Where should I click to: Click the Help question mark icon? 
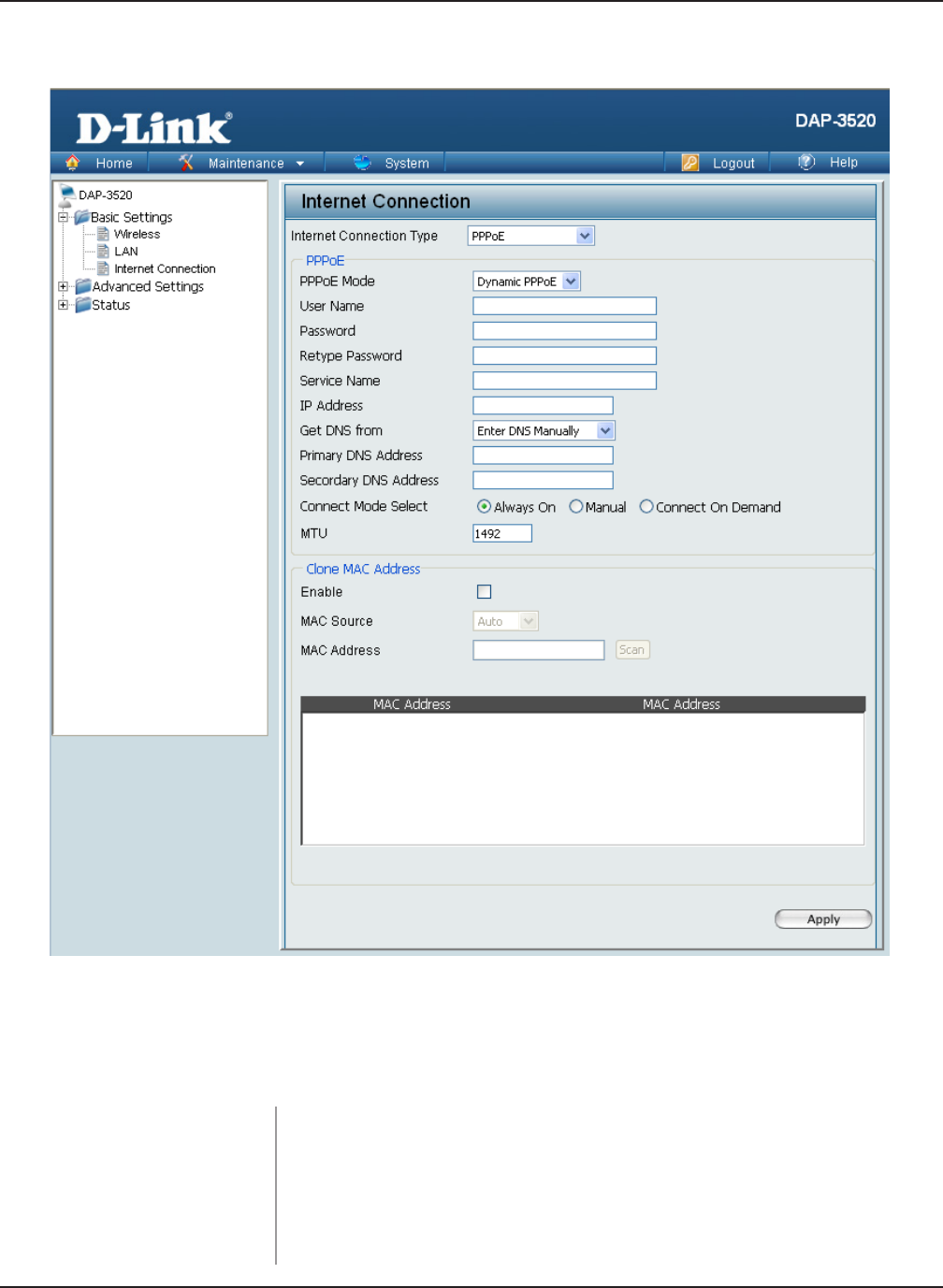click(x=806, y=162)
